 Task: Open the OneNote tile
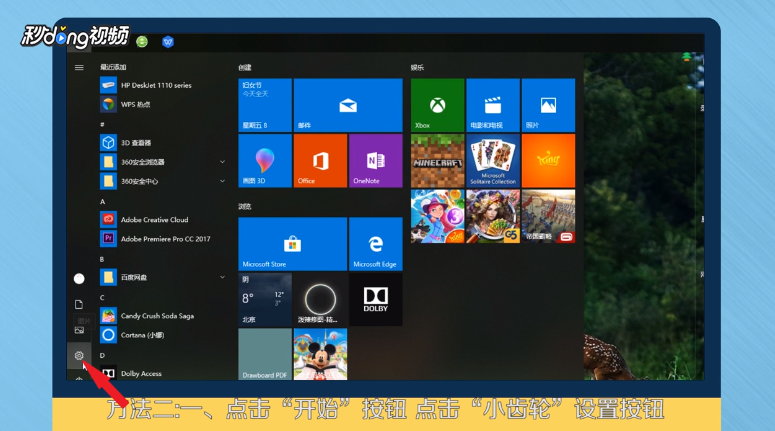tap(376, 161)
